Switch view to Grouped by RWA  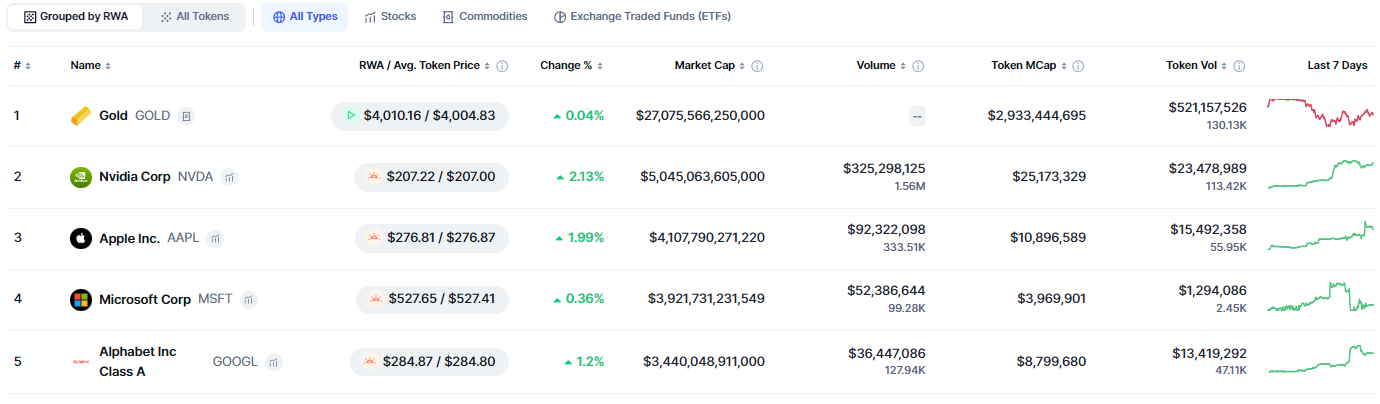point(75,17)
